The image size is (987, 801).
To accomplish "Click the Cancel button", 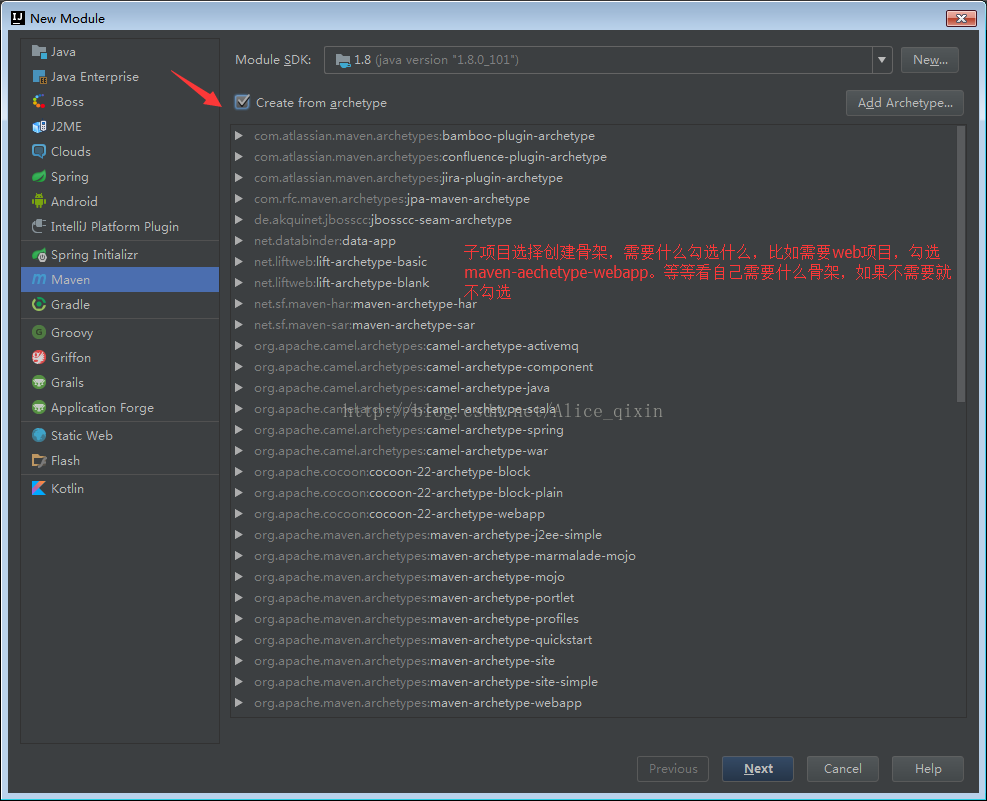I will coord(842,769).
